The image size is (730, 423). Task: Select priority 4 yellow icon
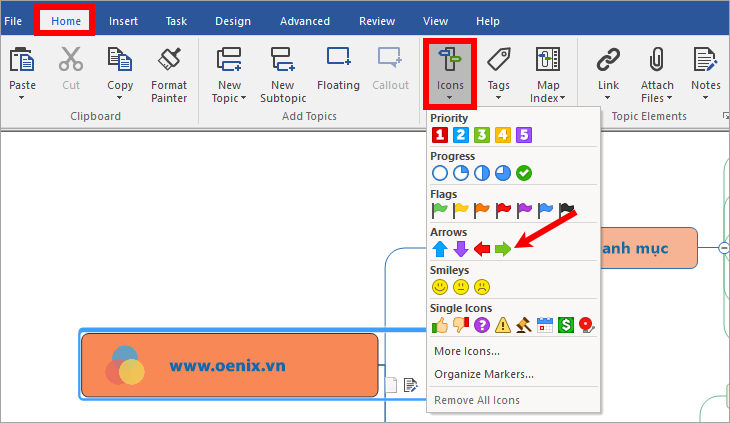(x=502, y=135)
